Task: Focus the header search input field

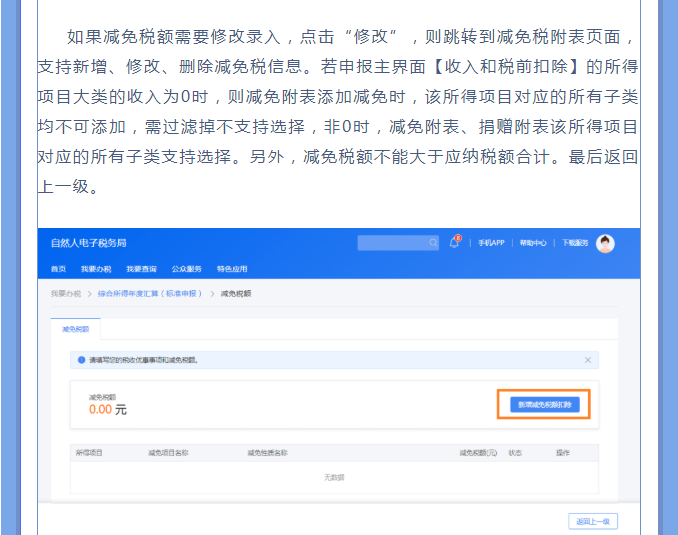Action: point(398,243)
